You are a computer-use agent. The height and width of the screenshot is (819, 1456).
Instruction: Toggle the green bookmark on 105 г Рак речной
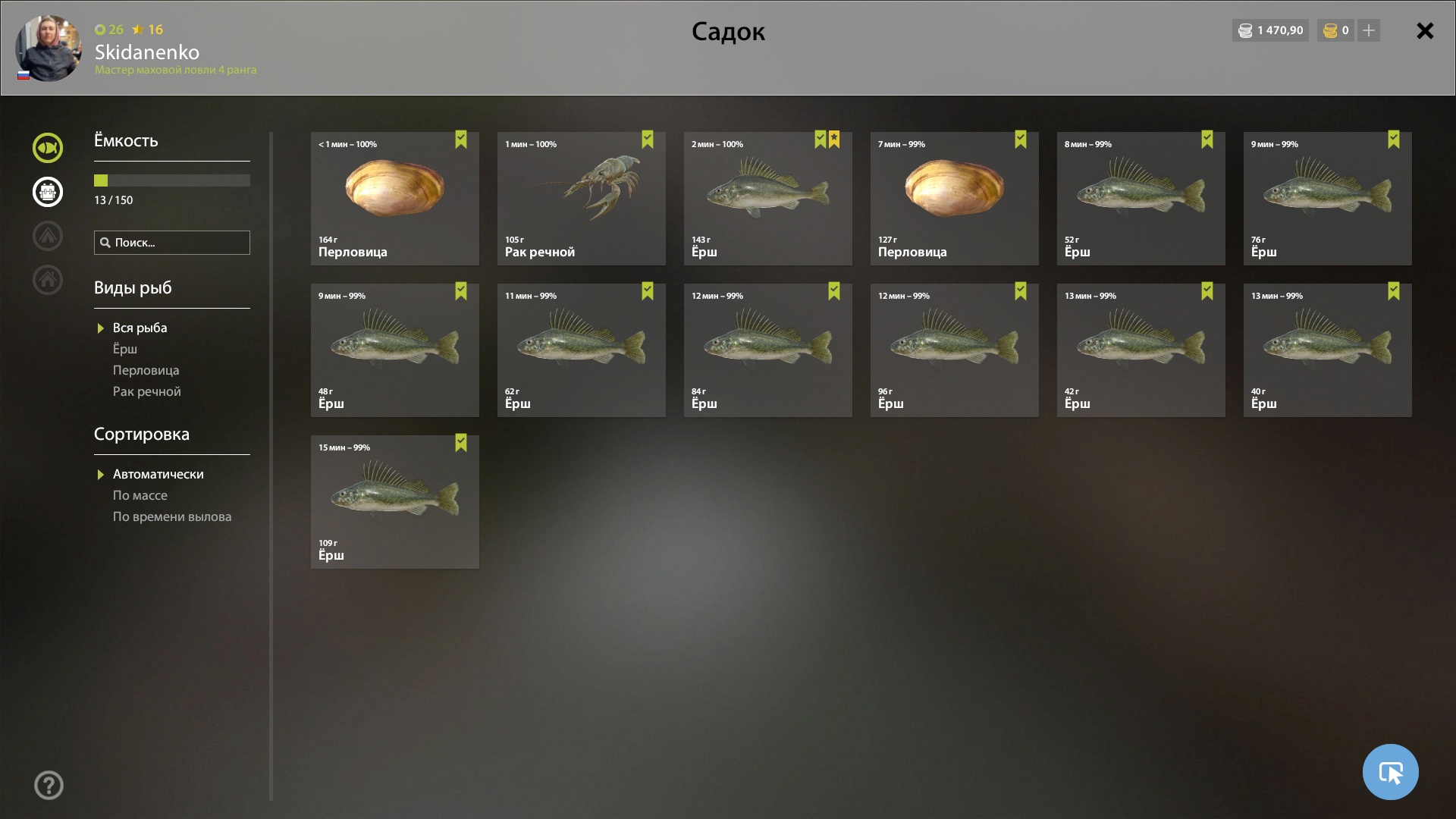click(x=648, y=139)
